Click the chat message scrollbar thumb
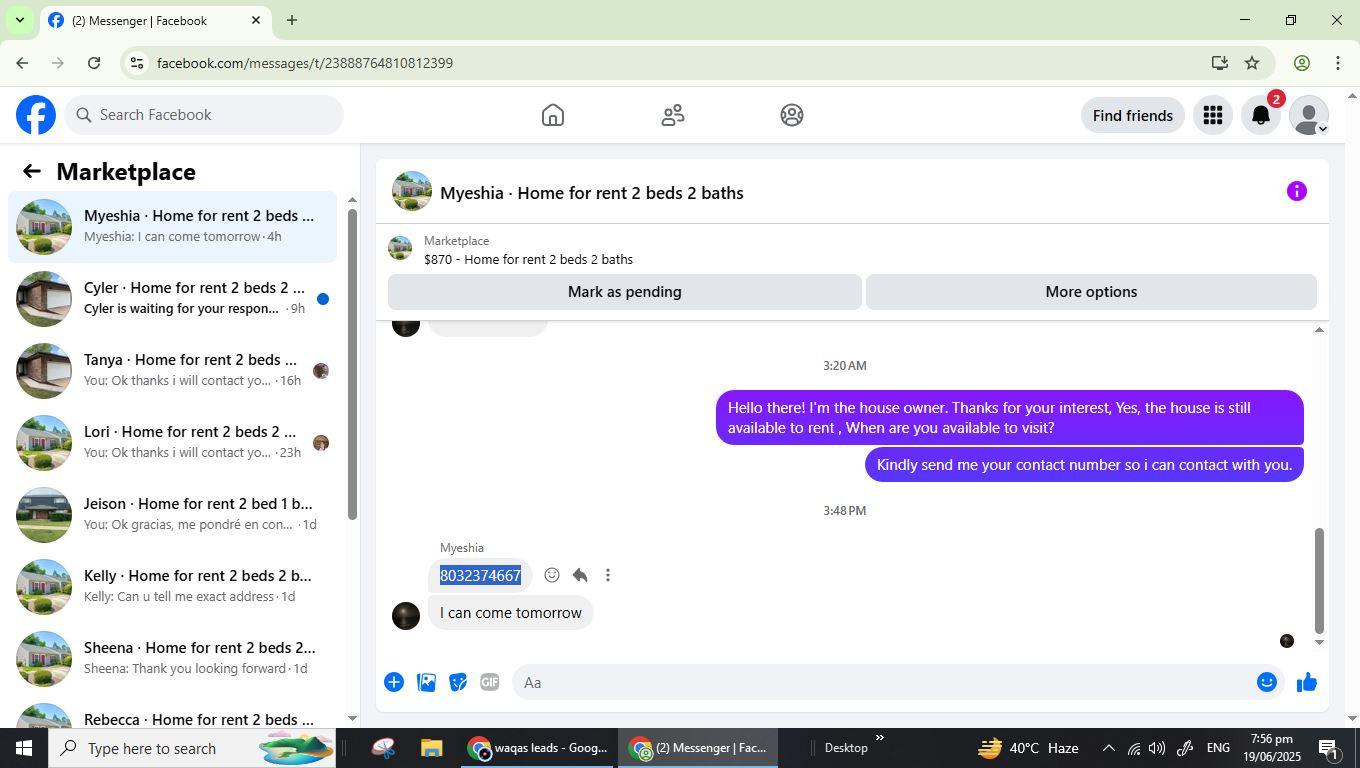The image size is (1360, 768). [1319, 580]
